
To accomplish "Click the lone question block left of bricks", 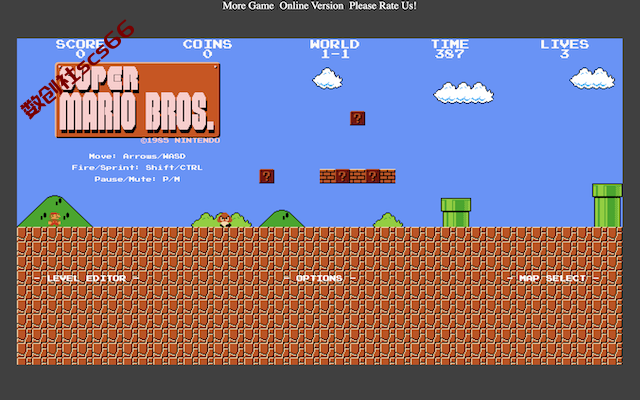I will pos(267,176).
